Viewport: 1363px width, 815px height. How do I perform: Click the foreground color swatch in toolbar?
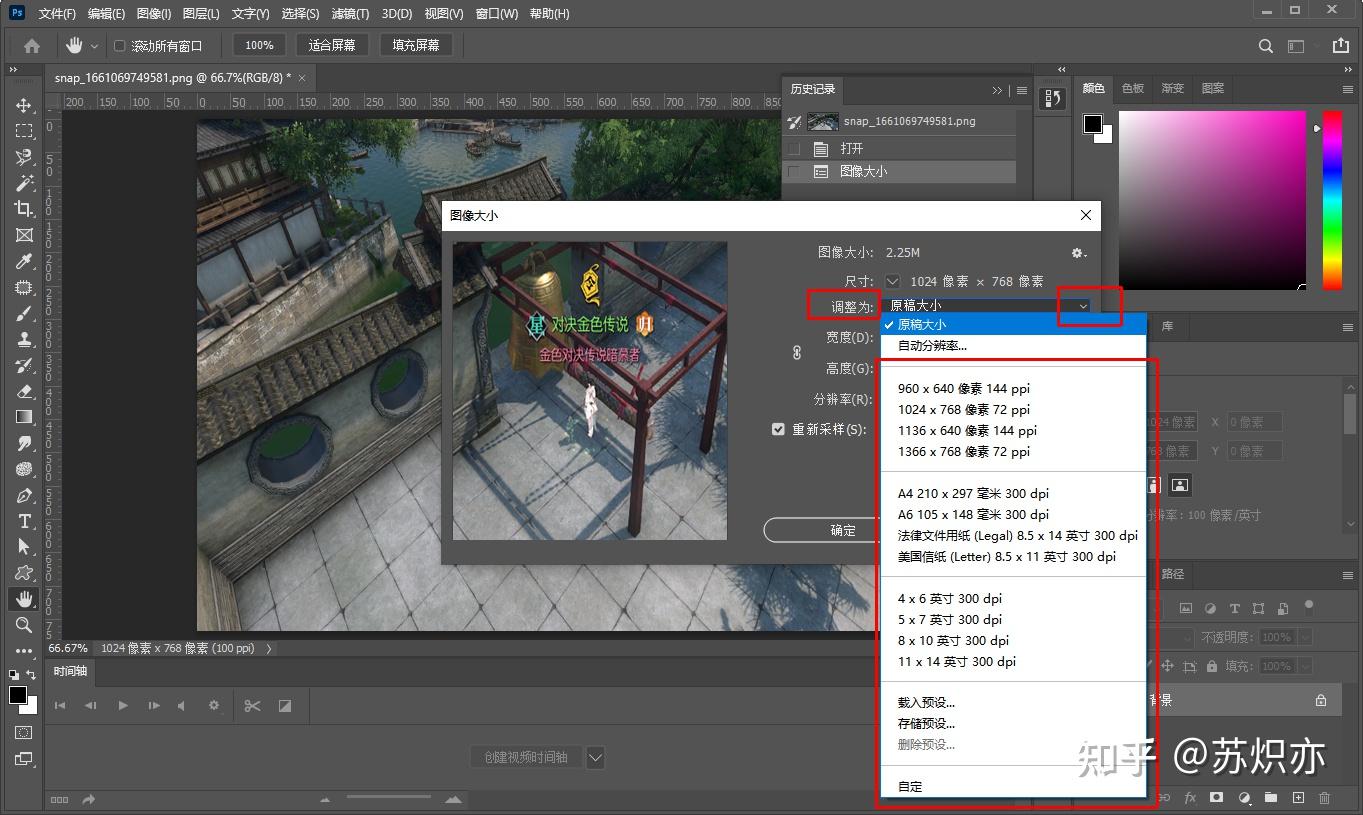coord(18,695)
